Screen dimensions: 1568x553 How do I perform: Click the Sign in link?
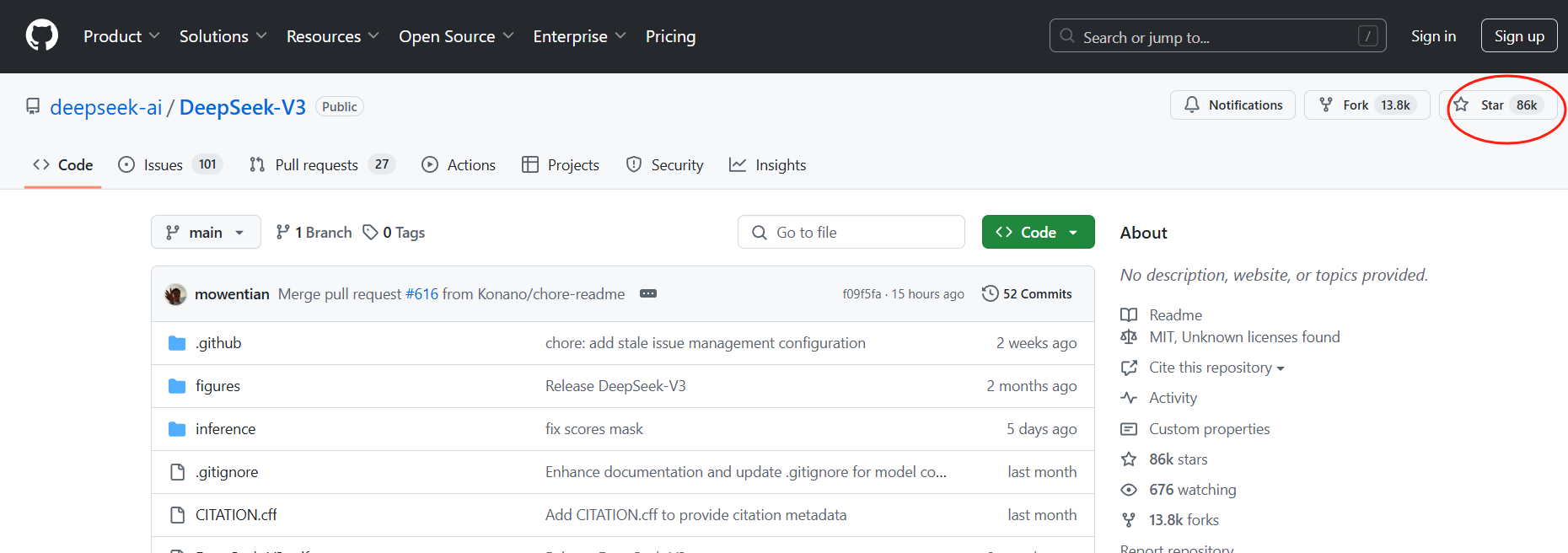tap(1433, 36)
